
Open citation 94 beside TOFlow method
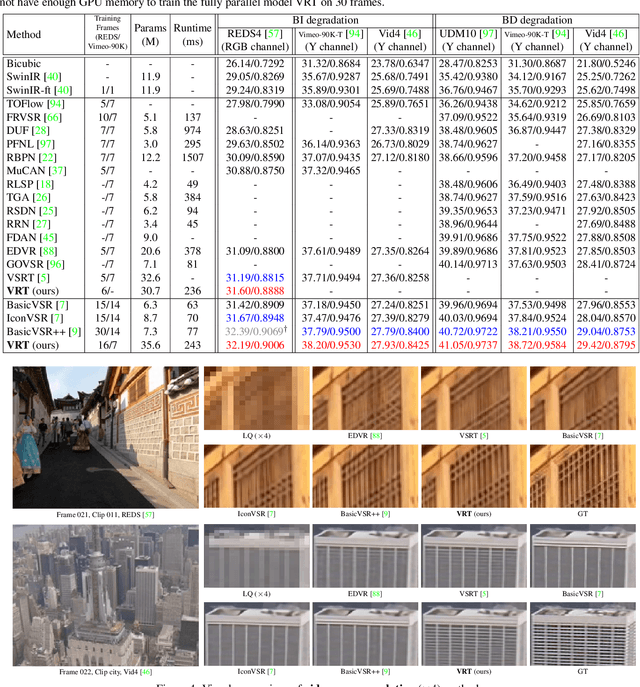point(53,103)
